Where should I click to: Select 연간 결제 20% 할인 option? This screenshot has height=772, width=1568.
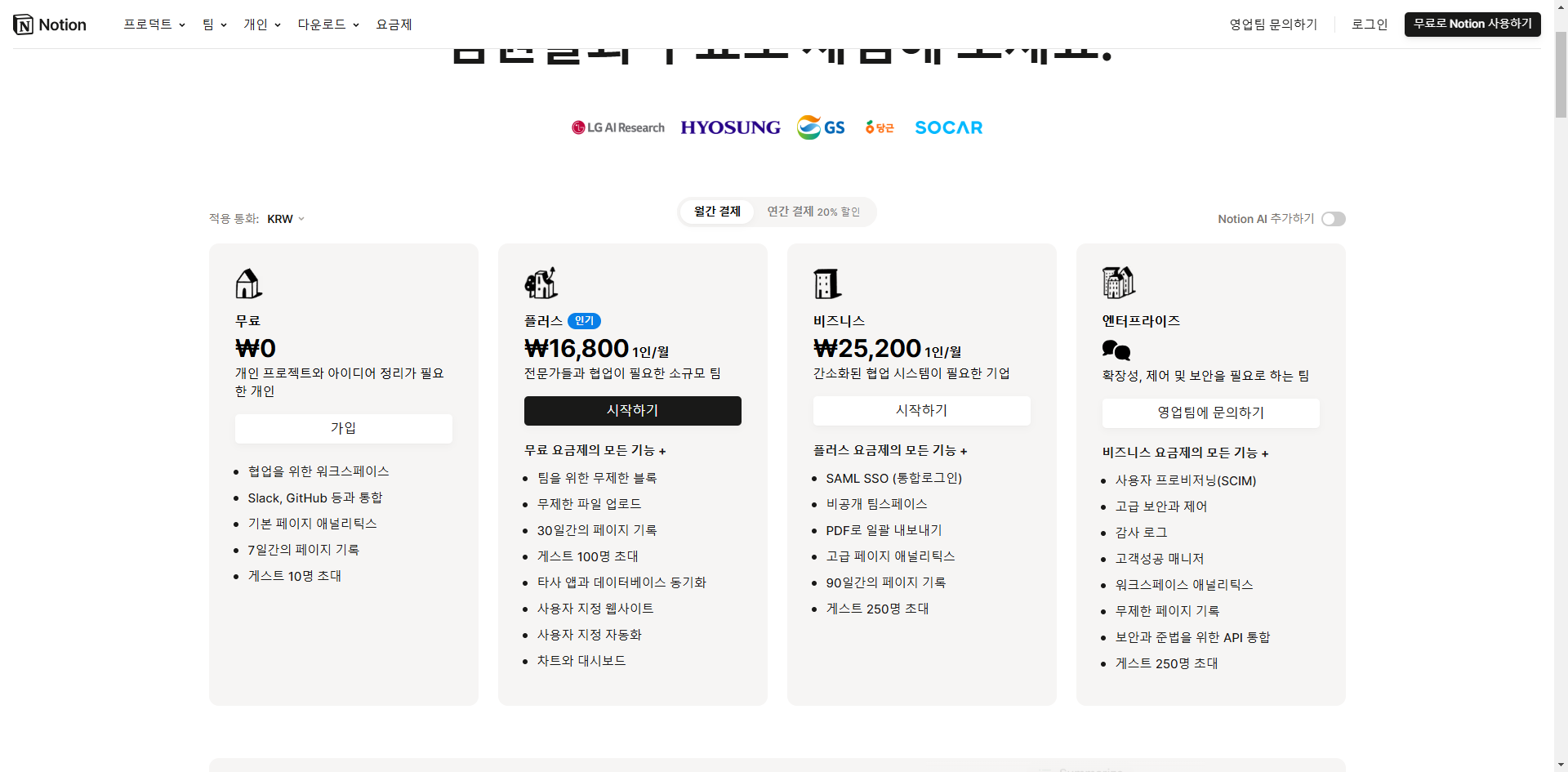(813, 212)
